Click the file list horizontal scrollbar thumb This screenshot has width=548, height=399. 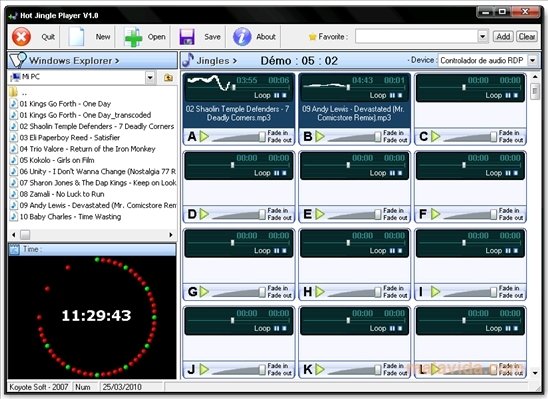(x=25, y=235)
